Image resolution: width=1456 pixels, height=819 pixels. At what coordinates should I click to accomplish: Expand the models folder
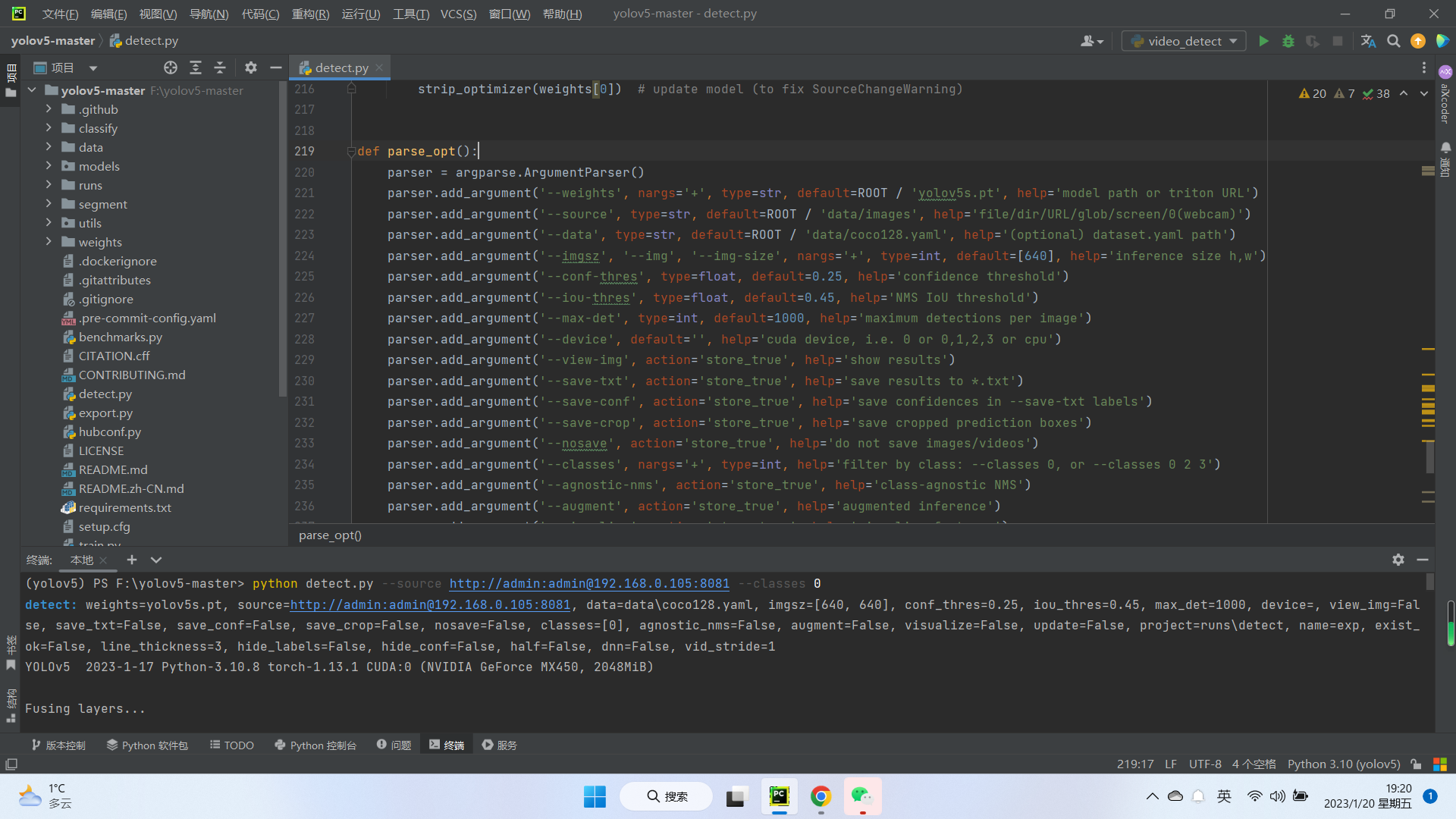coord(49,166)
